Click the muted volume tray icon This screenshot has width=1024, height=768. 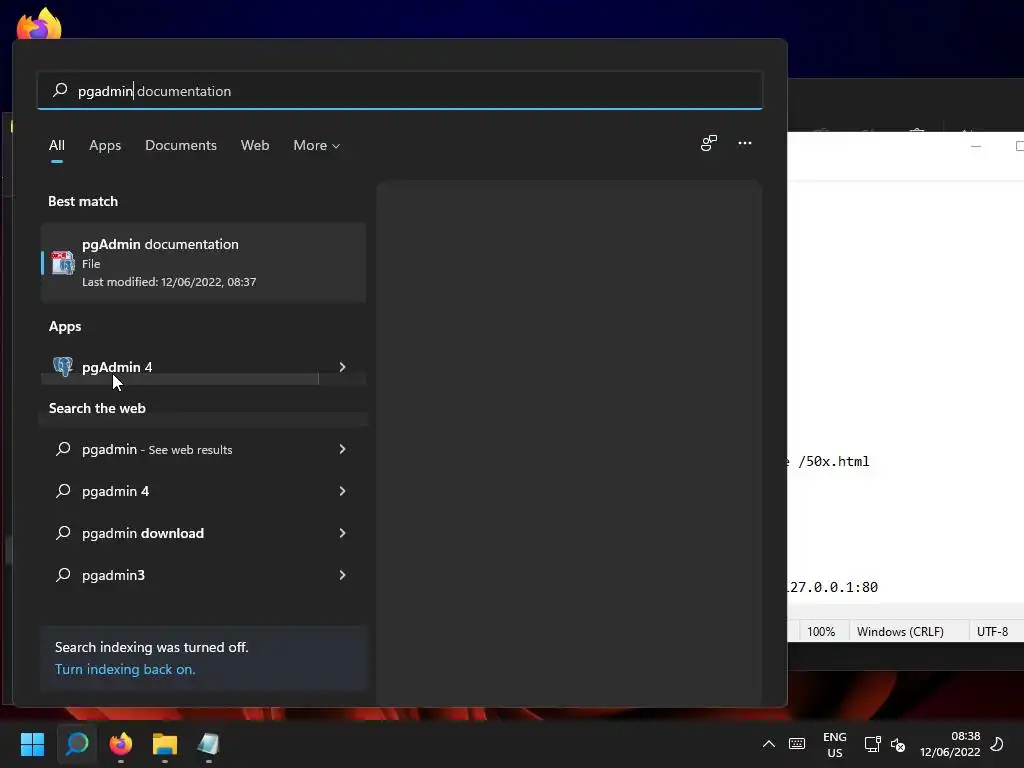tap(898, 744)
